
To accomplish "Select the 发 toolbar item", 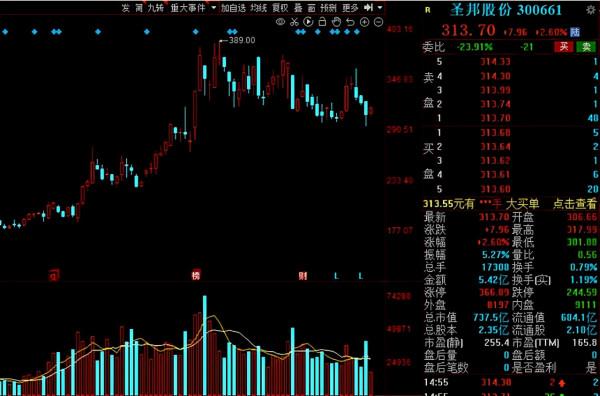I will [x=126, y=8].
